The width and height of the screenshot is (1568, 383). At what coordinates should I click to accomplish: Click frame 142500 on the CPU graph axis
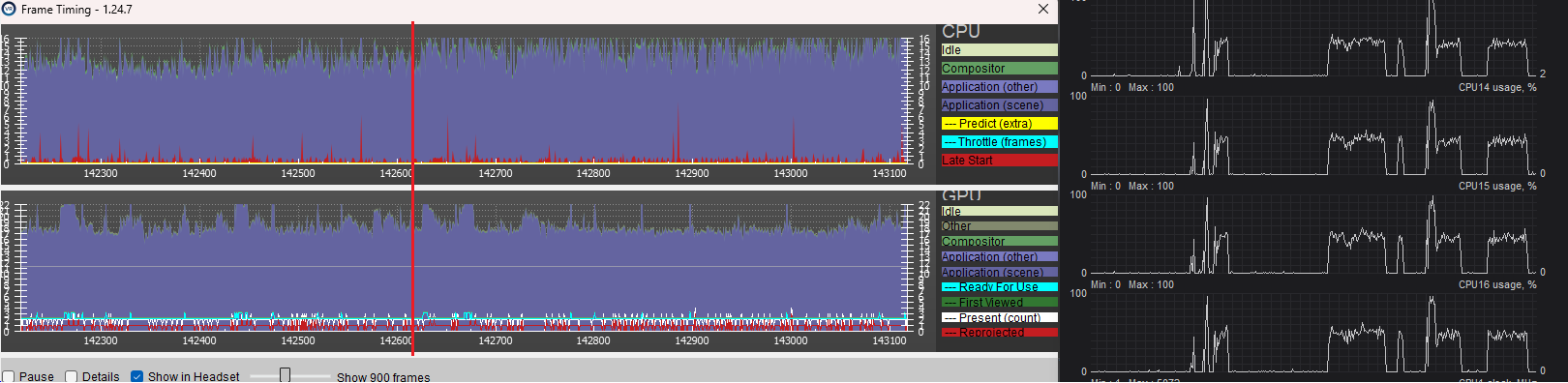(x=298, y=174)
